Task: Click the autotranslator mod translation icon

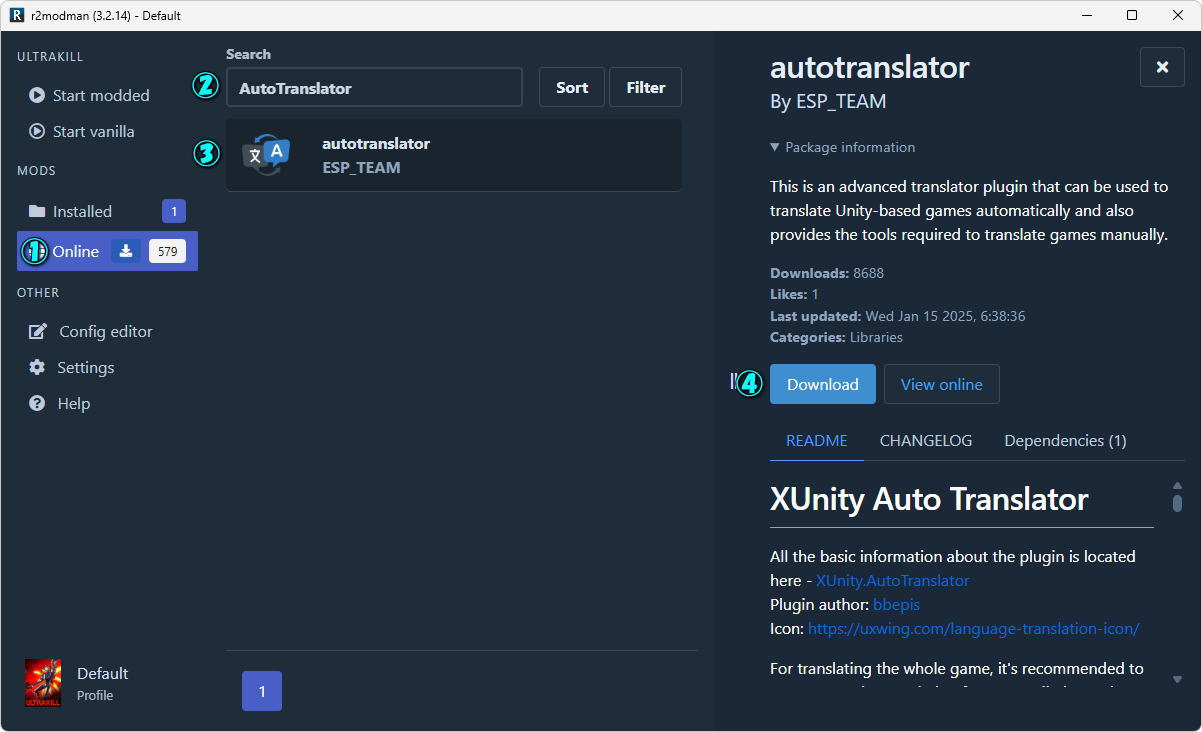Action: [x=266, y=156]
